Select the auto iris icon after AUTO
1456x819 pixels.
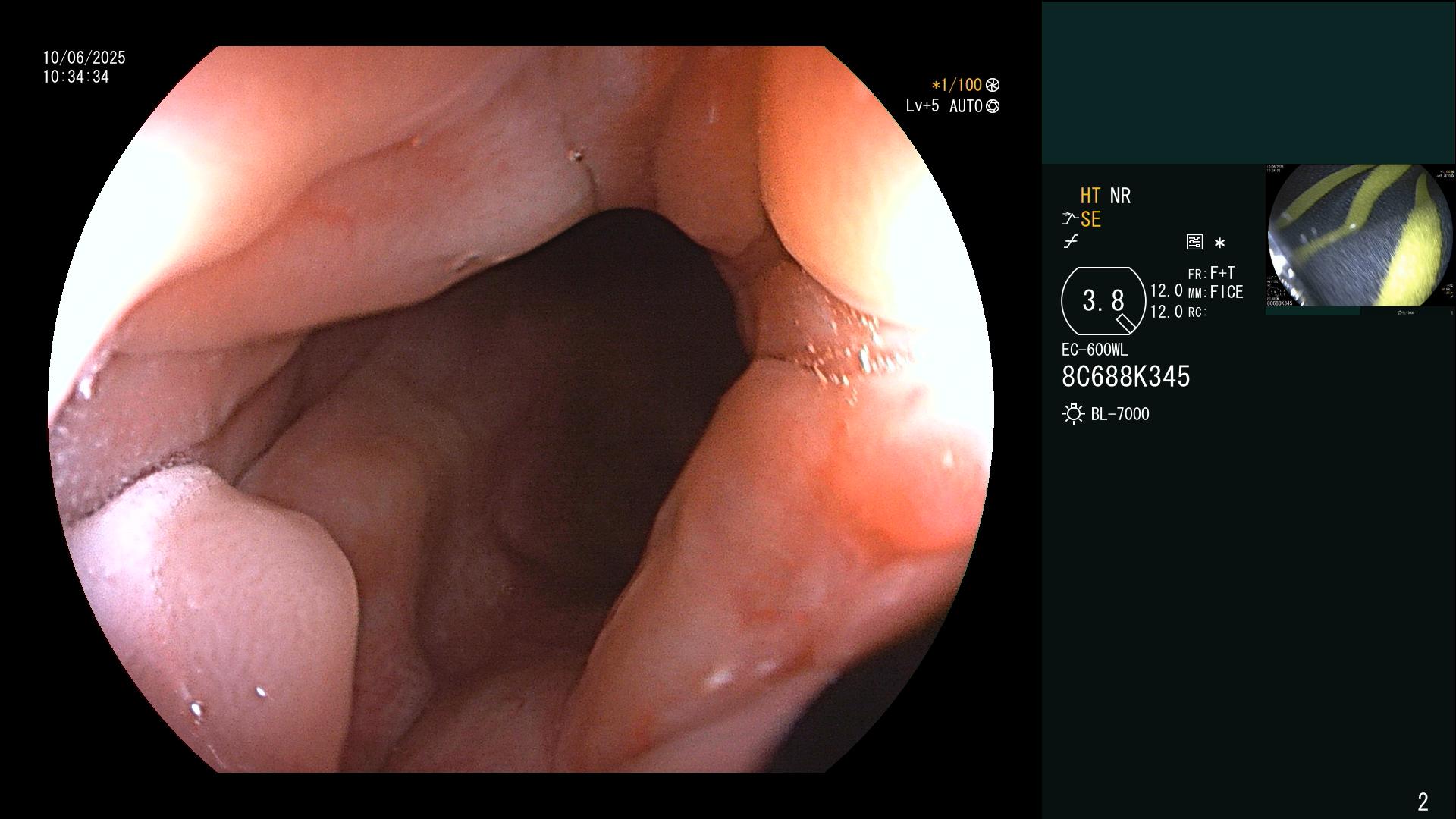(993, 106)
